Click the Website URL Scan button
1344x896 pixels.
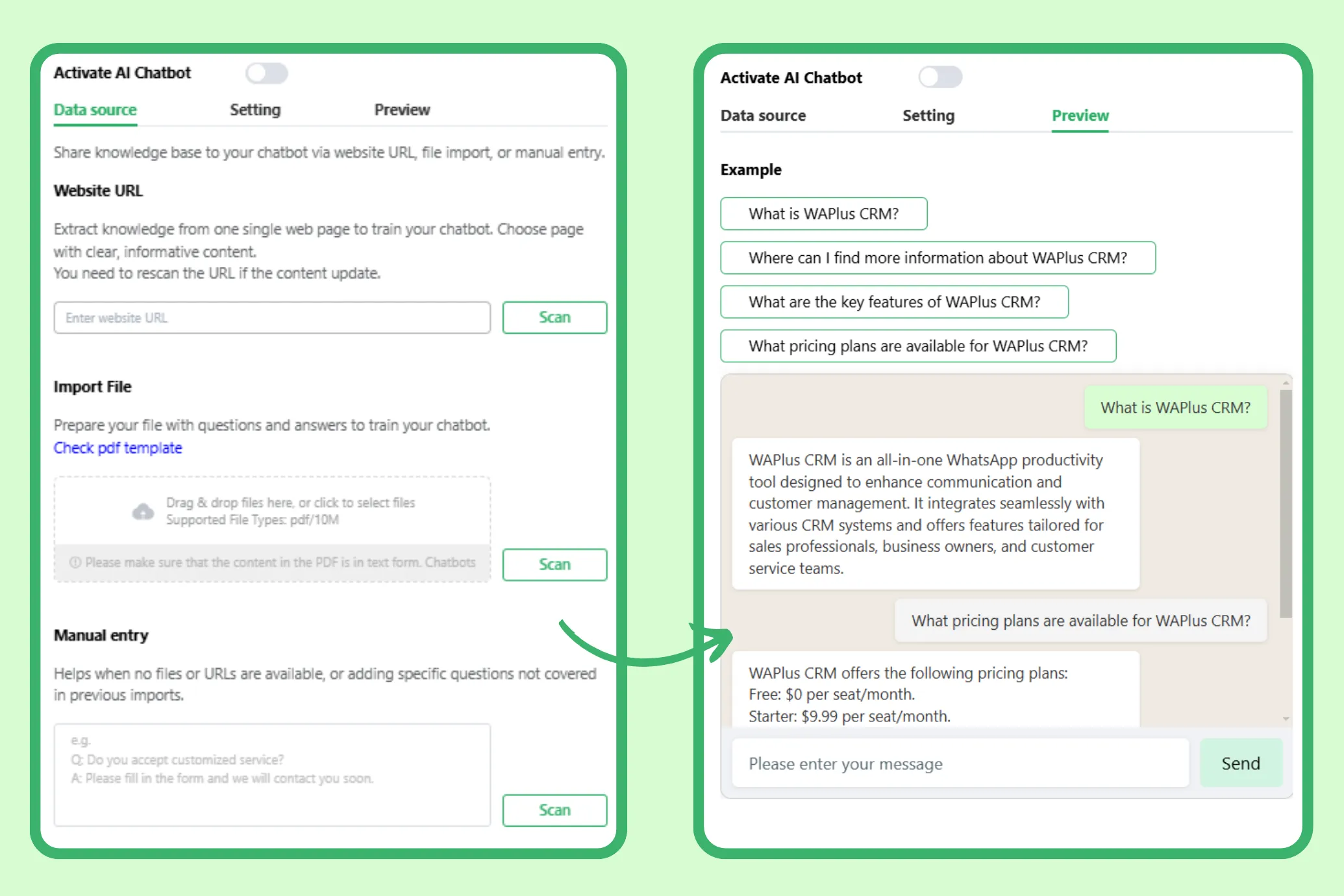pos(555,317)
